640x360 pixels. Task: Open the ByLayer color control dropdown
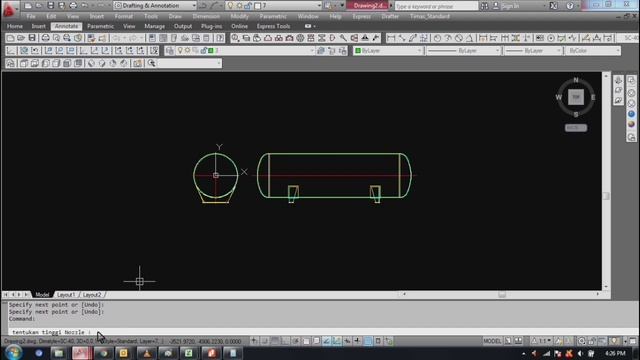point(388,51)
